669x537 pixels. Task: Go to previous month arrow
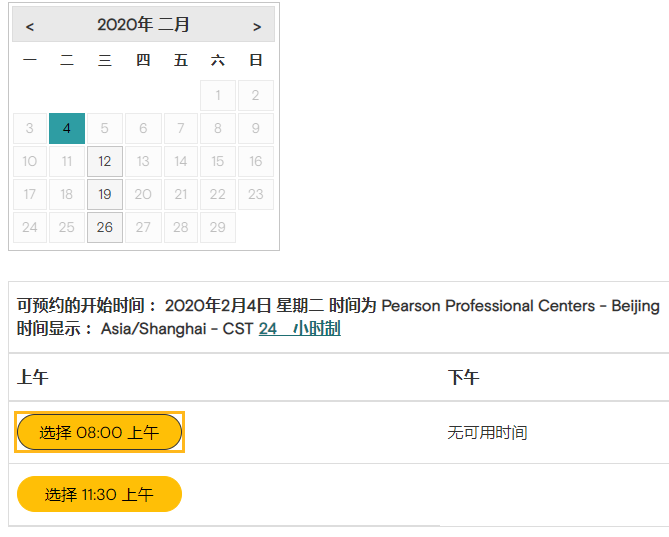tap(30, 26)
